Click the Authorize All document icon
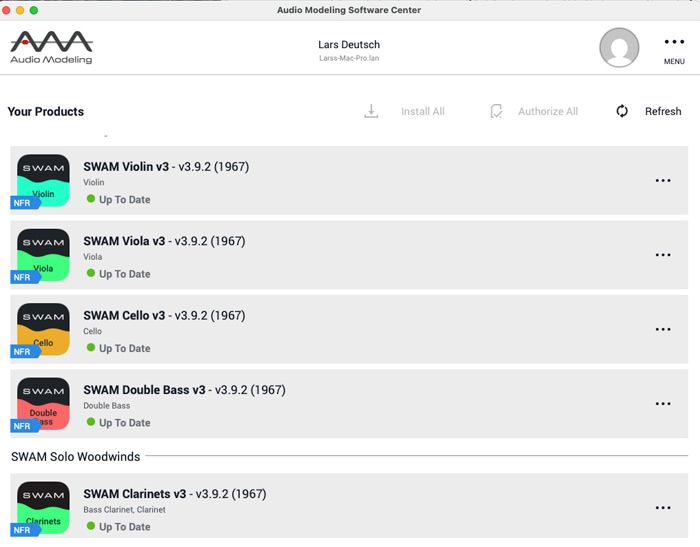This screenshot has height=547, width=700. (496, 111)
